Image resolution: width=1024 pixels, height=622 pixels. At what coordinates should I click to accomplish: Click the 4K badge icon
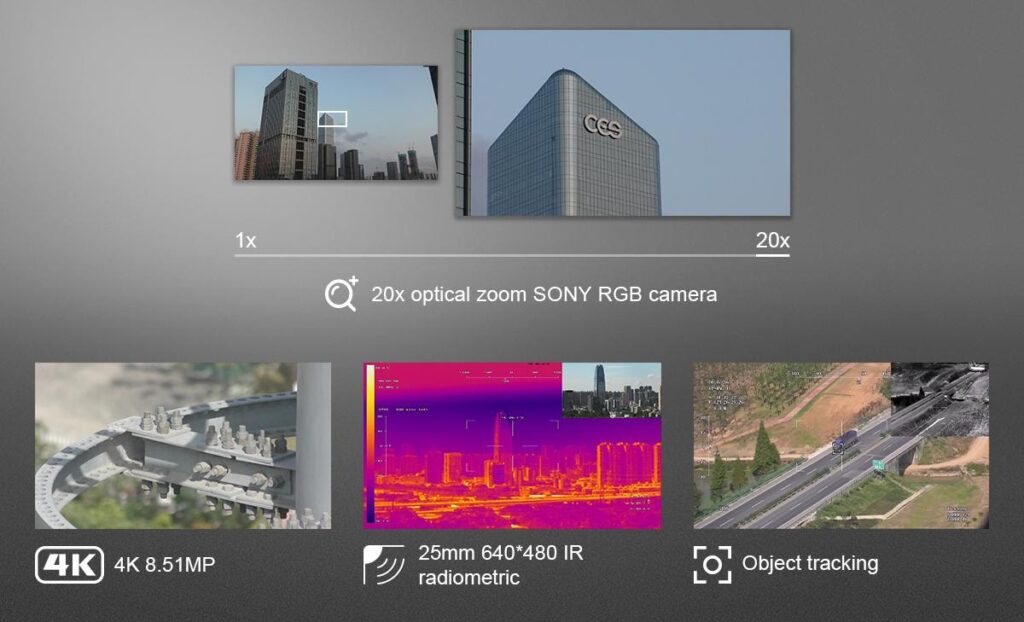69,565
